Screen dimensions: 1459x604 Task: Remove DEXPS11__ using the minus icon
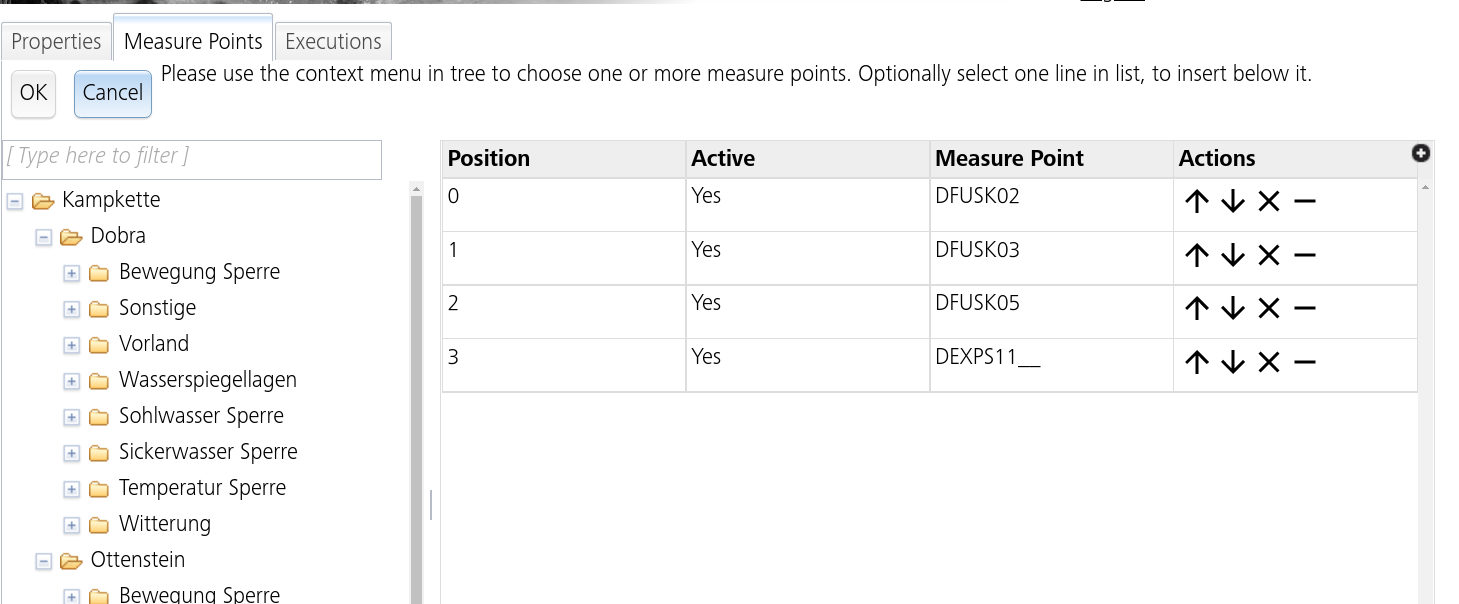pyautogui.click(x=1304, y=362)
